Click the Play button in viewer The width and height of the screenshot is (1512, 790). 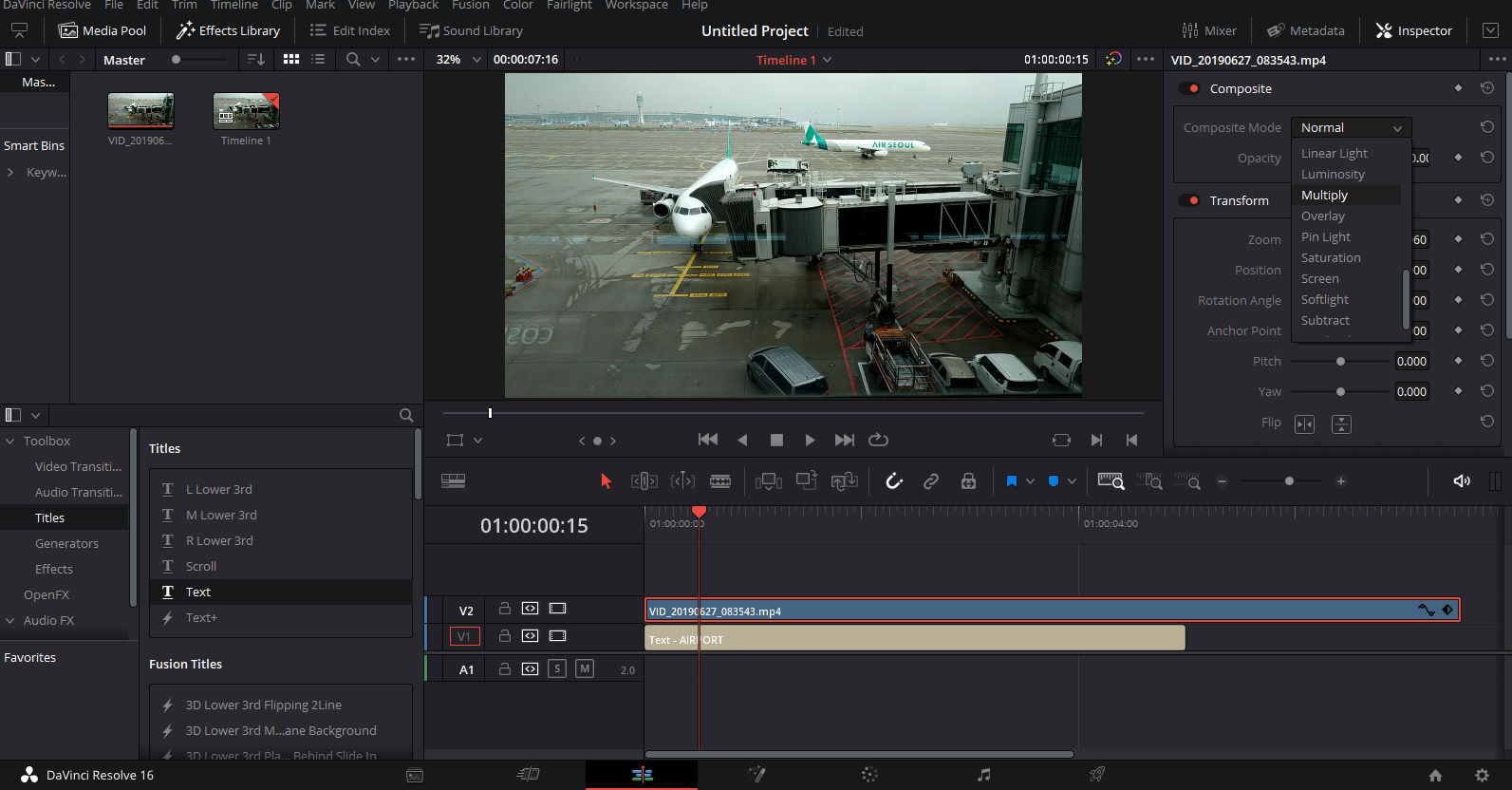click(810, 440)
